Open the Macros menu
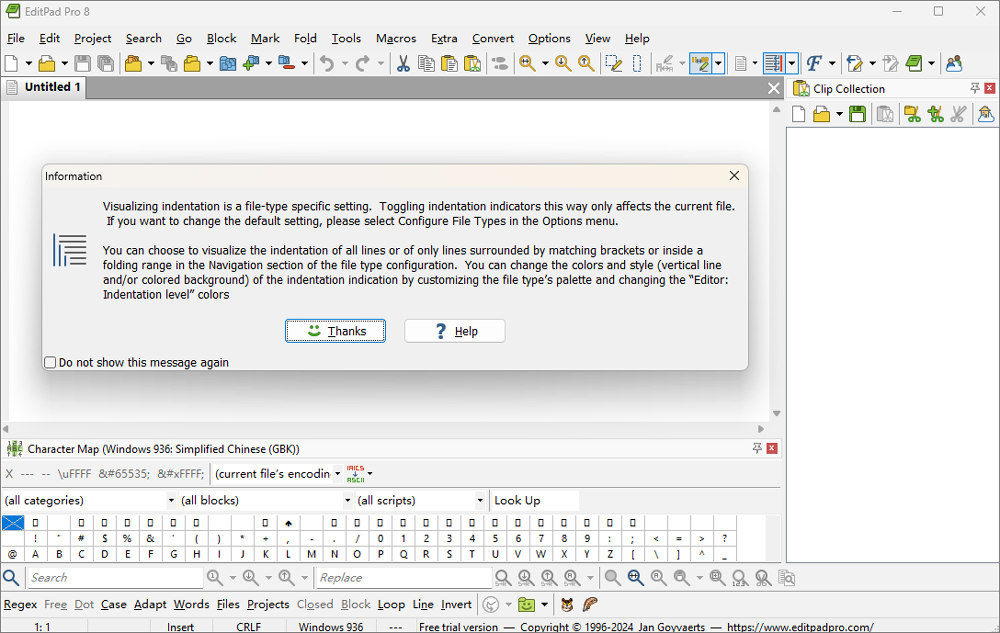The image size is (1000, 633). [396, 38]
